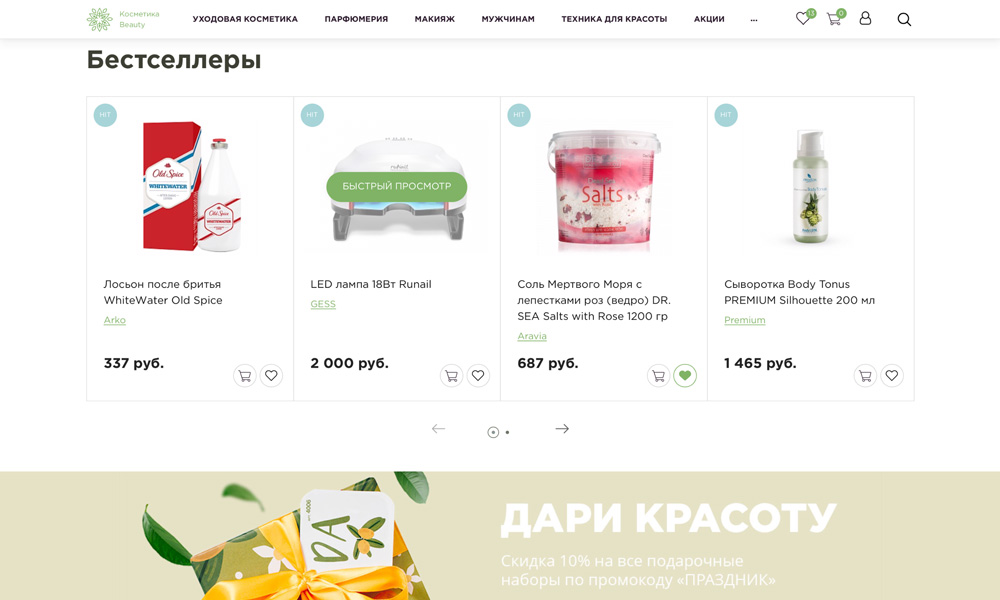Add LED lamp Runail to cart
This screenshot has height=600, width=1000.
pos(452,376)
